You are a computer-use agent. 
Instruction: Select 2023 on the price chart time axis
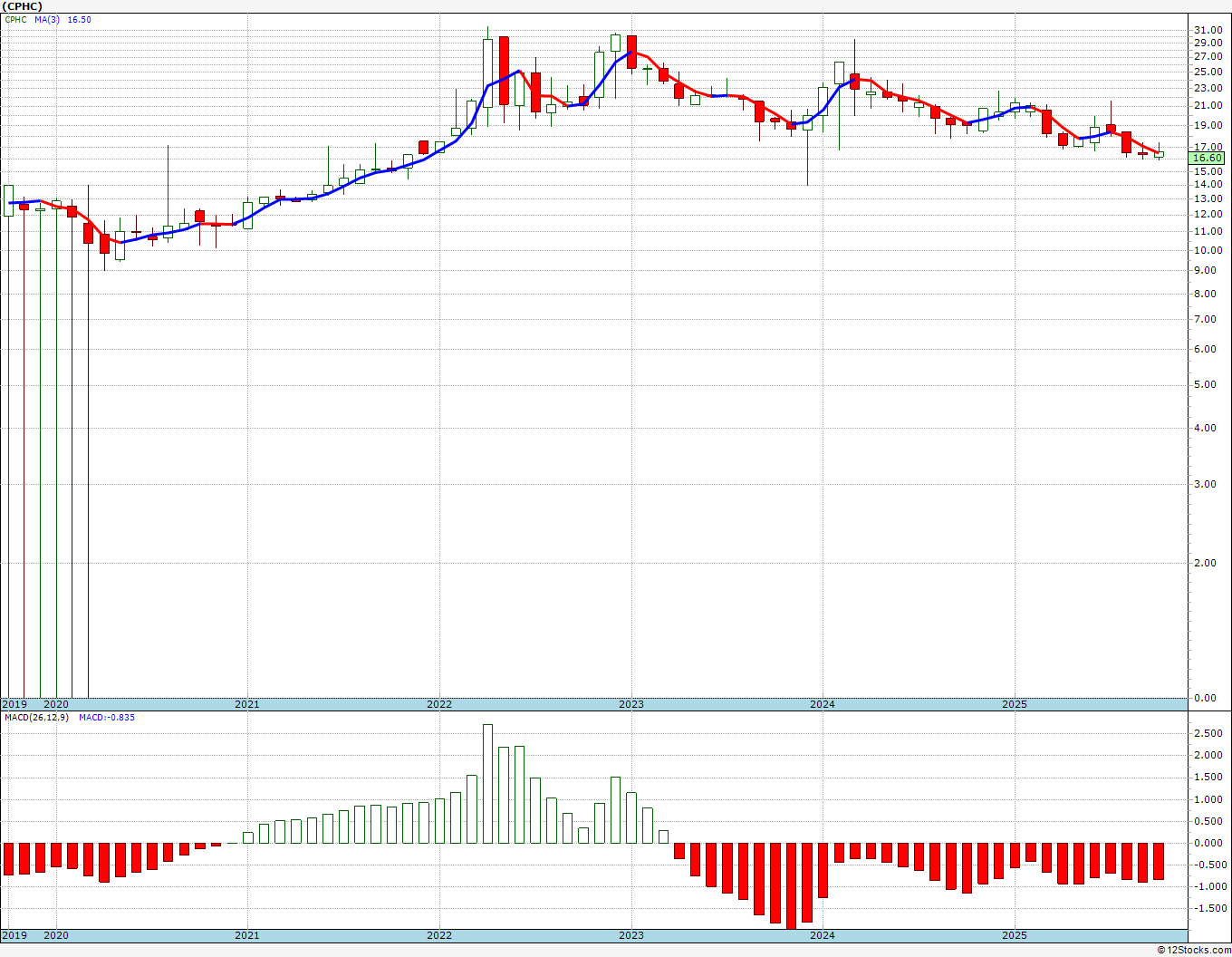click(630, 704)
